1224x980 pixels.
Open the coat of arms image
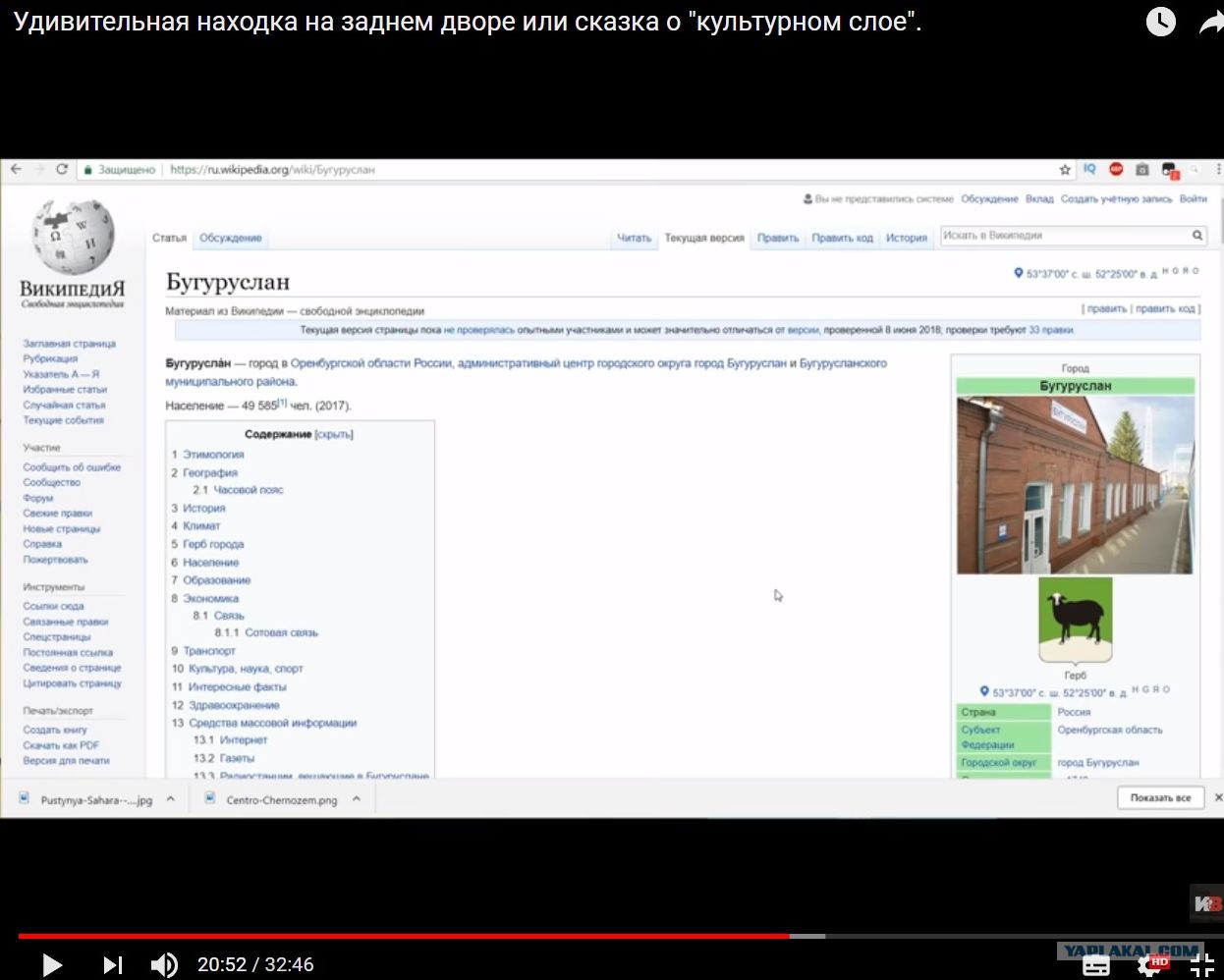pyautogui.click(x=1076, y=622)
